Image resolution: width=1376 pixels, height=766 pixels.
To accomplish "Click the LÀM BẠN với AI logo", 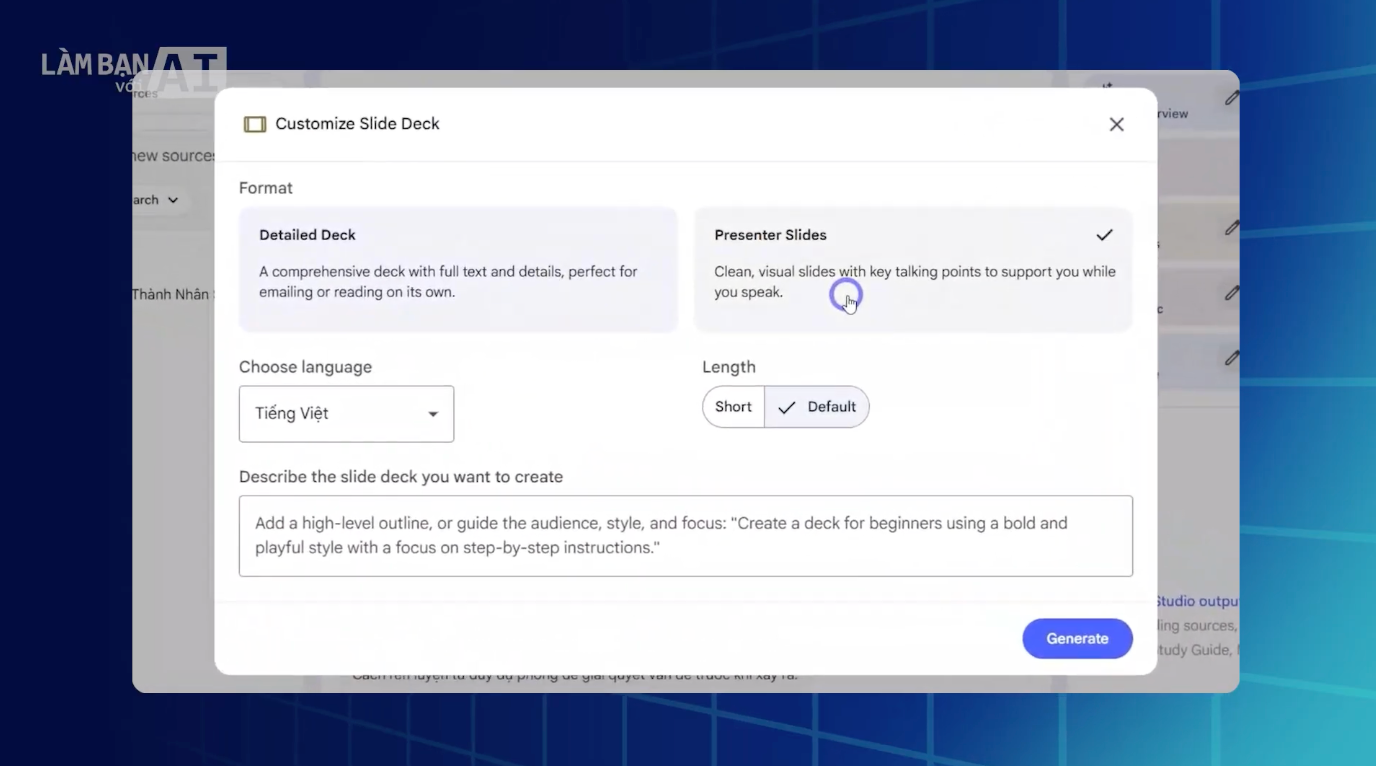I will coord(133,72).
